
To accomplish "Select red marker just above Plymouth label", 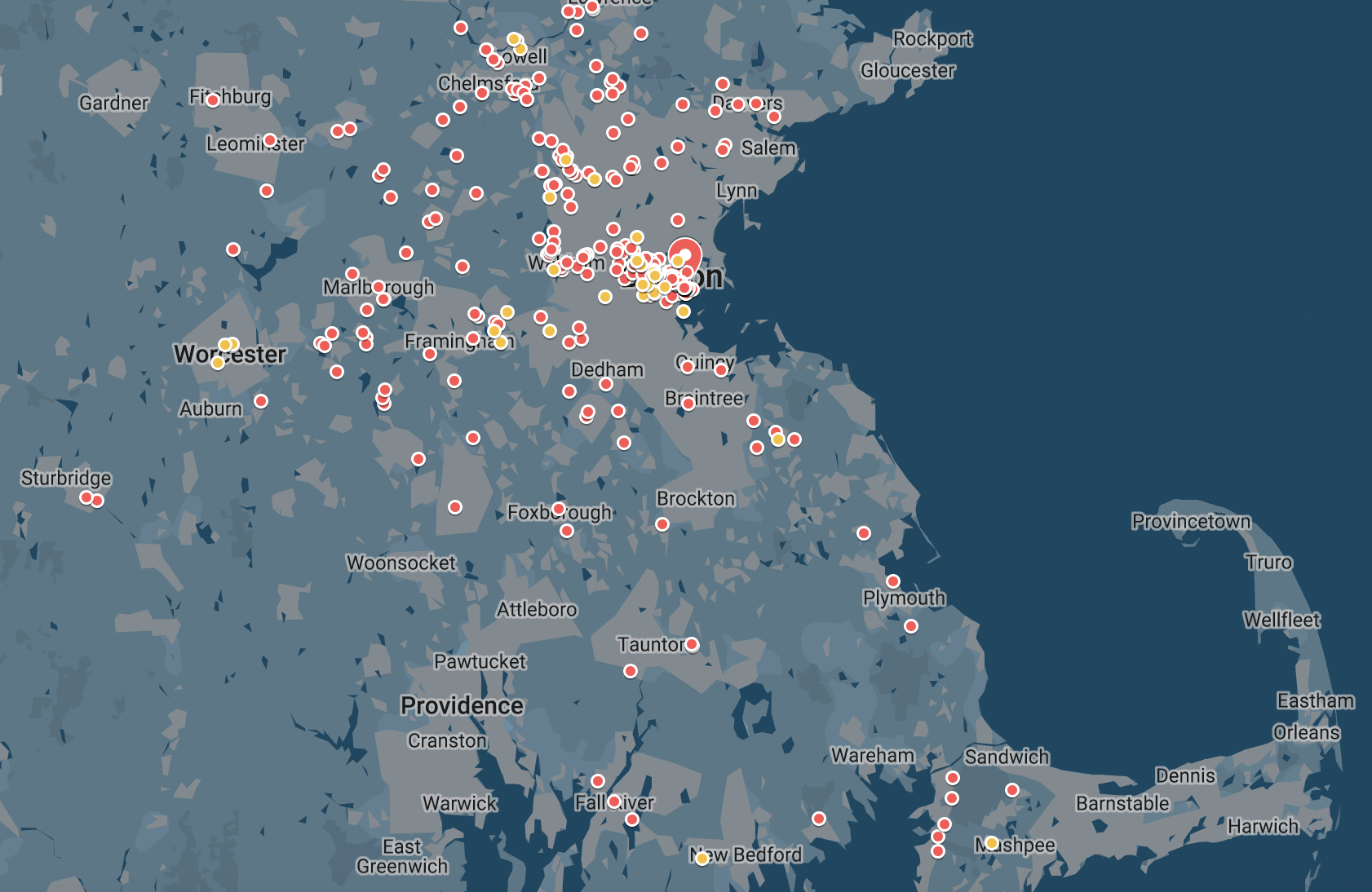I will click(893, 581).
